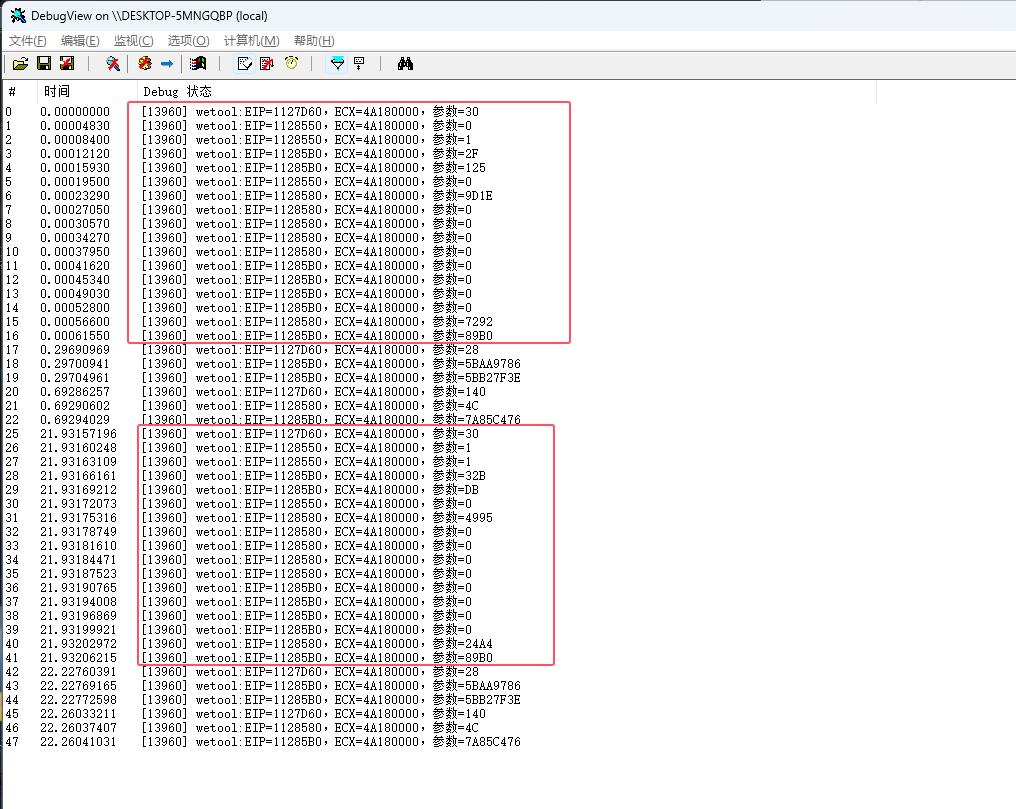Open the 帮助(H) menu
Viewport: 1016px width, 809px height.
tap(314, 41)
